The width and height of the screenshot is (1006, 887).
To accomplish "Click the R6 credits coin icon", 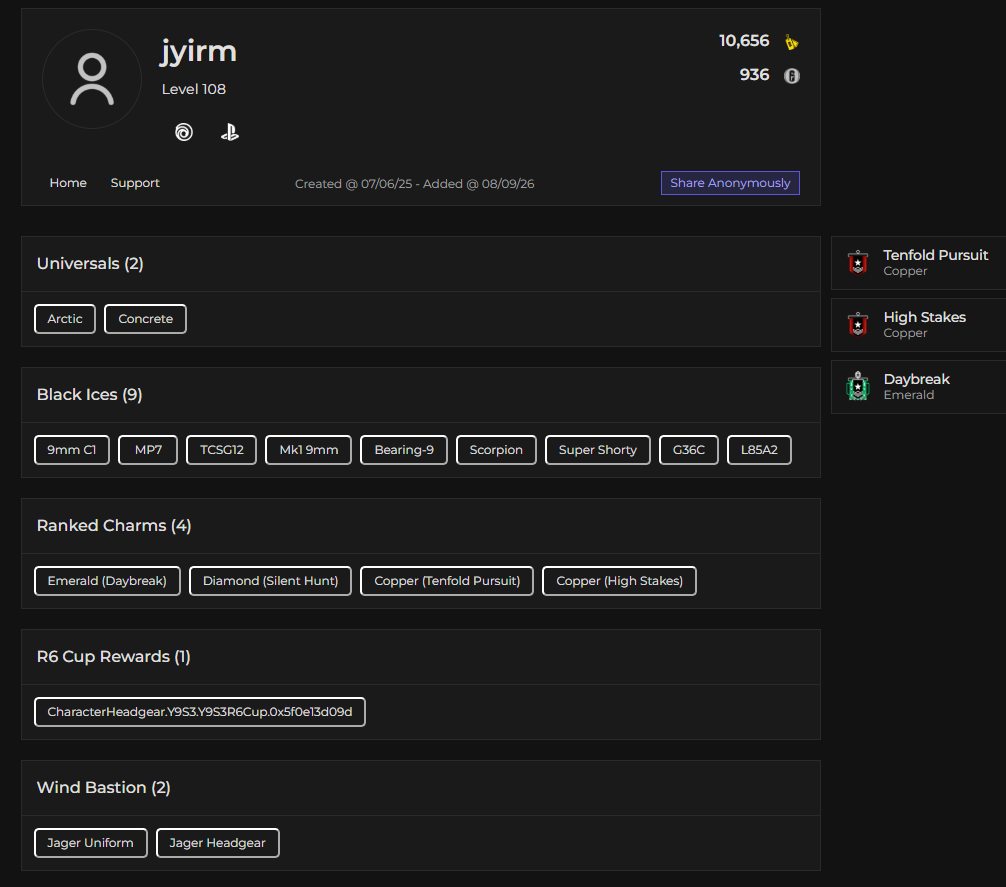I will pyautogui.click(x=792, y=76).
